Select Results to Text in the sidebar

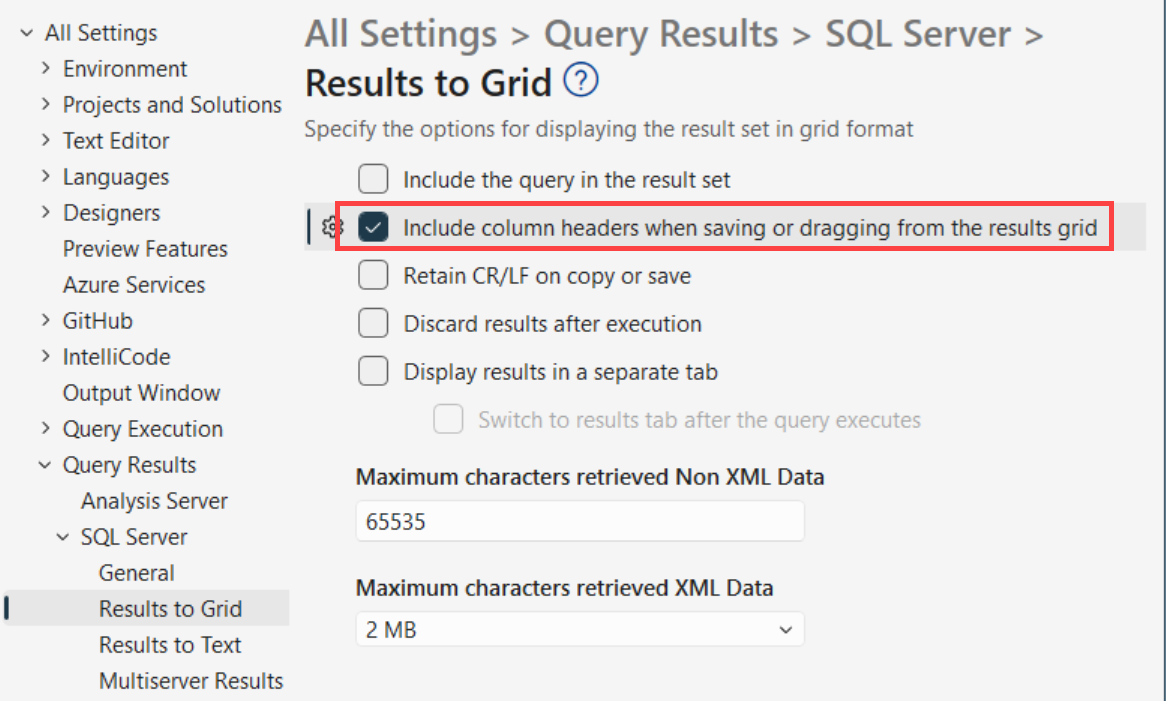coord(168,645)
